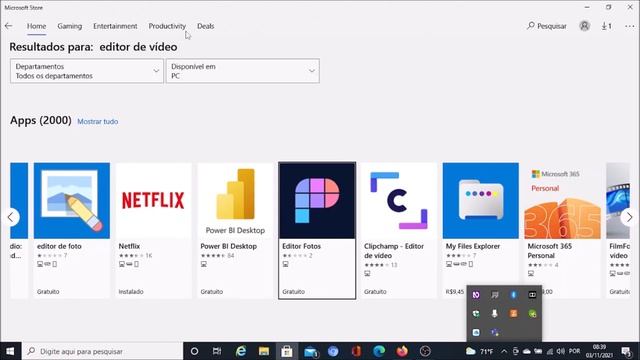Click the Netflix Instalado label
Viewport: 640px width, 360px height.
[x=131, y=291]
